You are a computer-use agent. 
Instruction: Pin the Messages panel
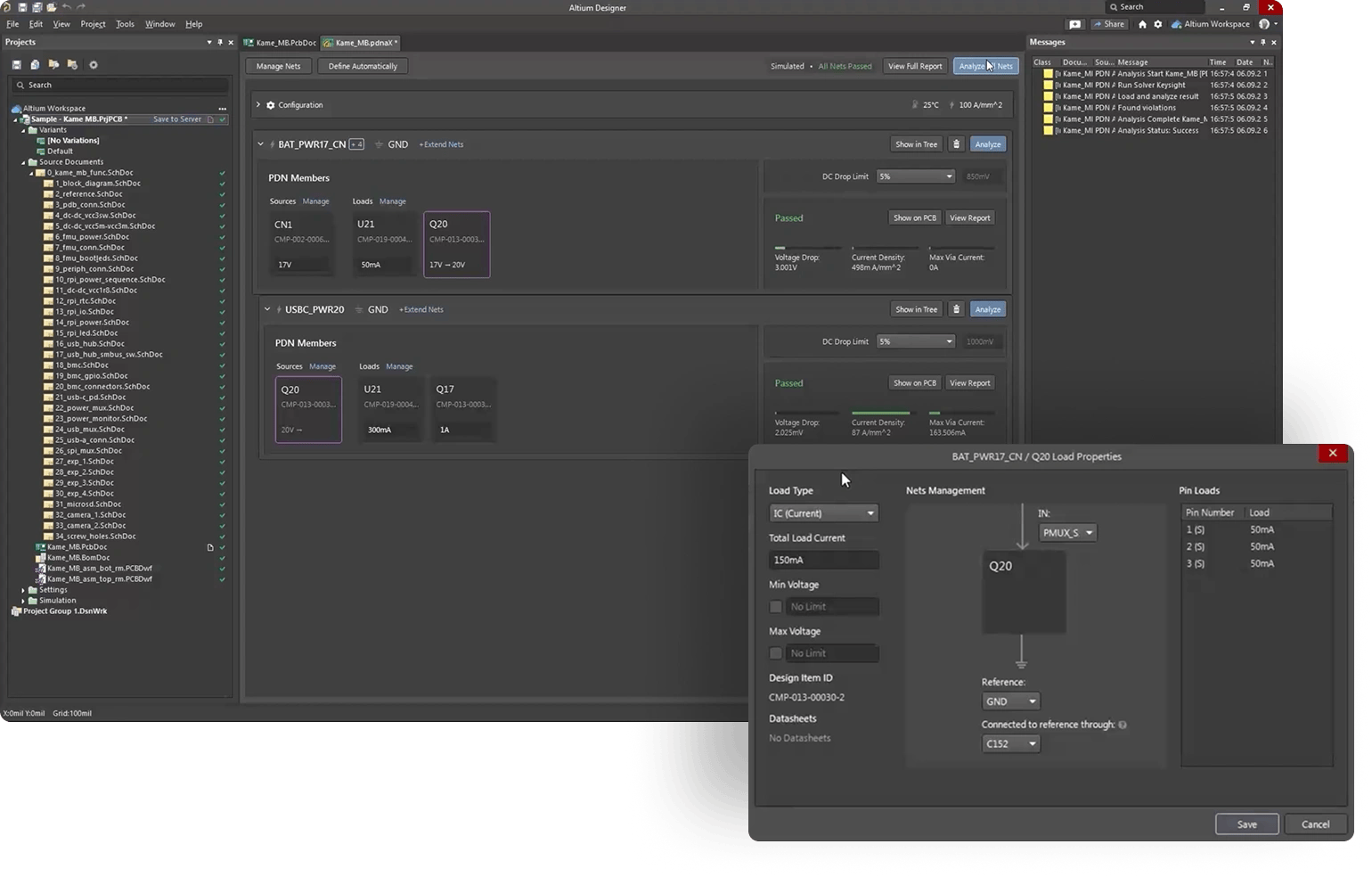coord(1262,42)
